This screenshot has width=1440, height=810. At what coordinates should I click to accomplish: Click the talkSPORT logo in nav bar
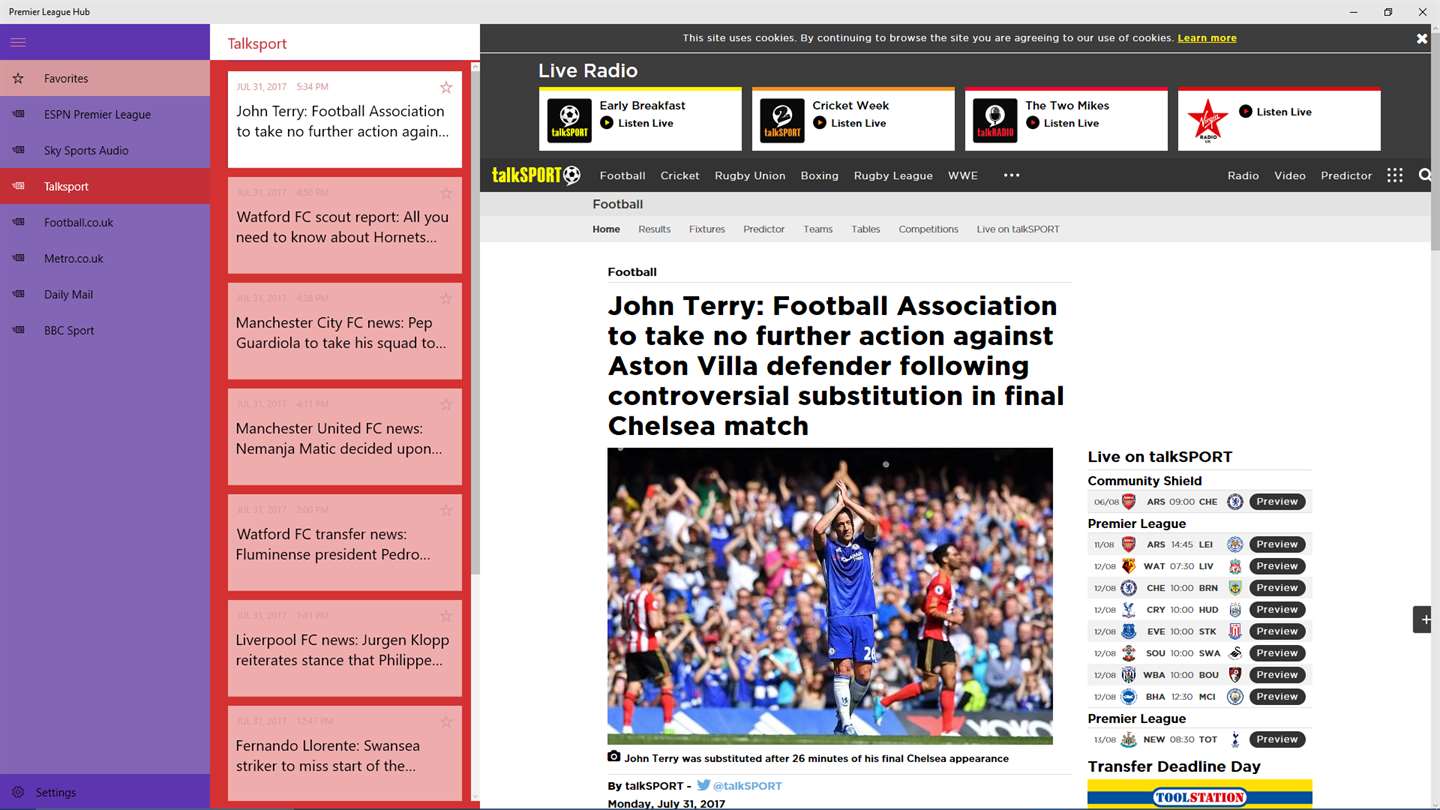coord(536,175)
